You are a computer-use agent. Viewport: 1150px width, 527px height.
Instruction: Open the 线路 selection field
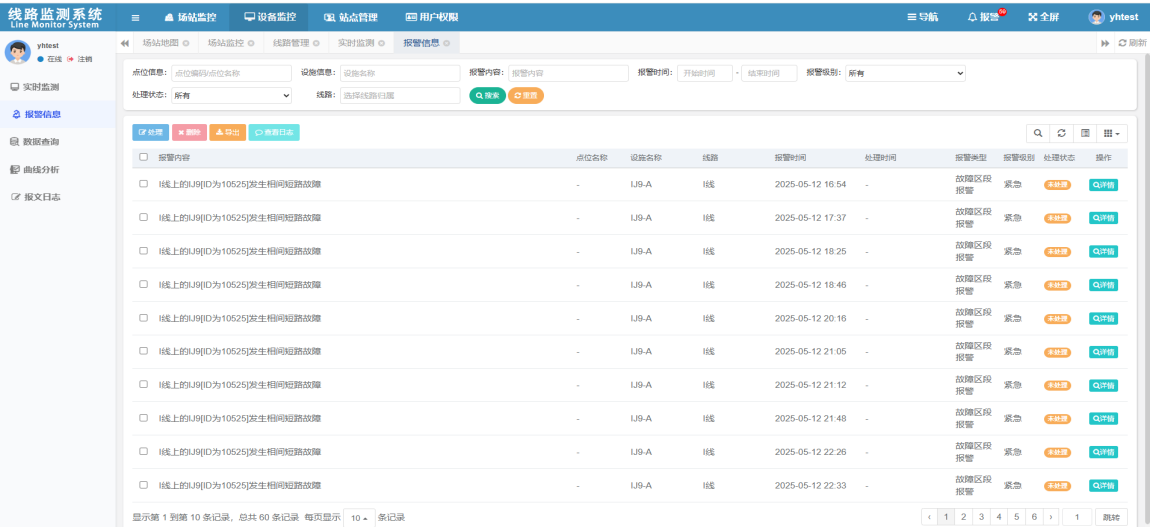(x=400, y=95)
